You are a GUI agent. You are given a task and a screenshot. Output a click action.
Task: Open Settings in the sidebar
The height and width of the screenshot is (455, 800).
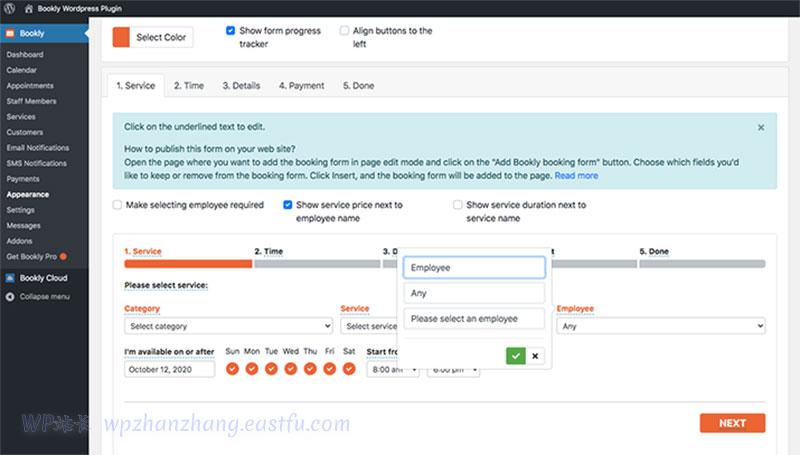(21, 210)
